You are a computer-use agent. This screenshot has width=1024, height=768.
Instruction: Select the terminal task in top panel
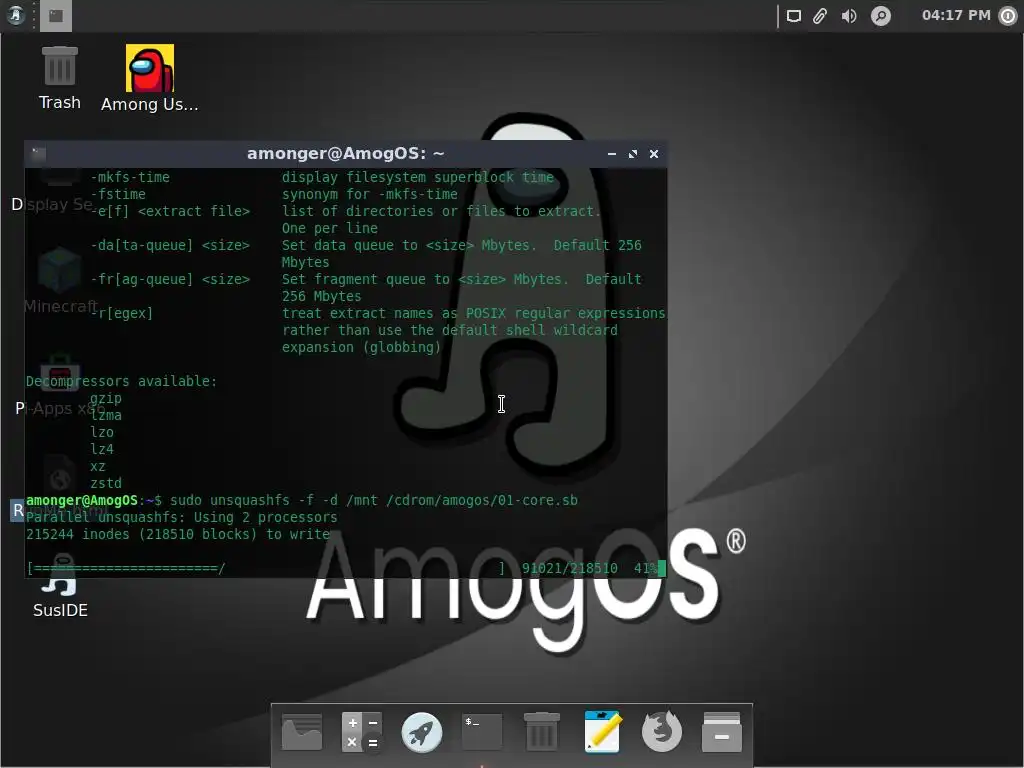click(x=56, y=16)
